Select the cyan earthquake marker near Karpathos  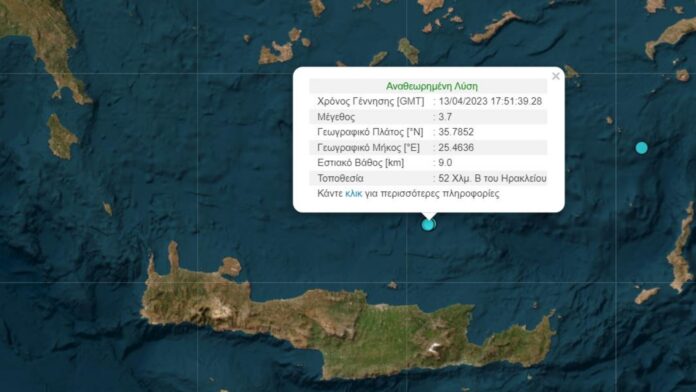[x=641, y=148]
